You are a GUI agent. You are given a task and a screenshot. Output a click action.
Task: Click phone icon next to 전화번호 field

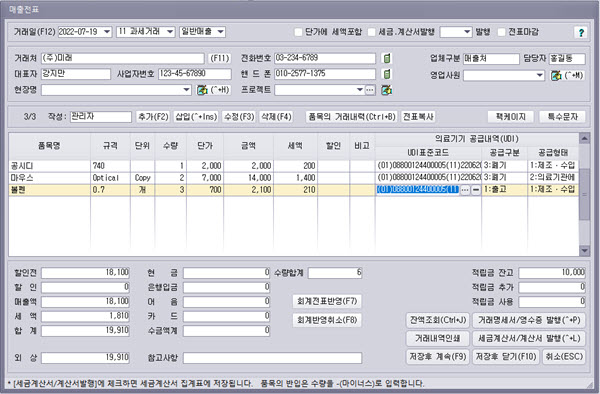[387, 59]
